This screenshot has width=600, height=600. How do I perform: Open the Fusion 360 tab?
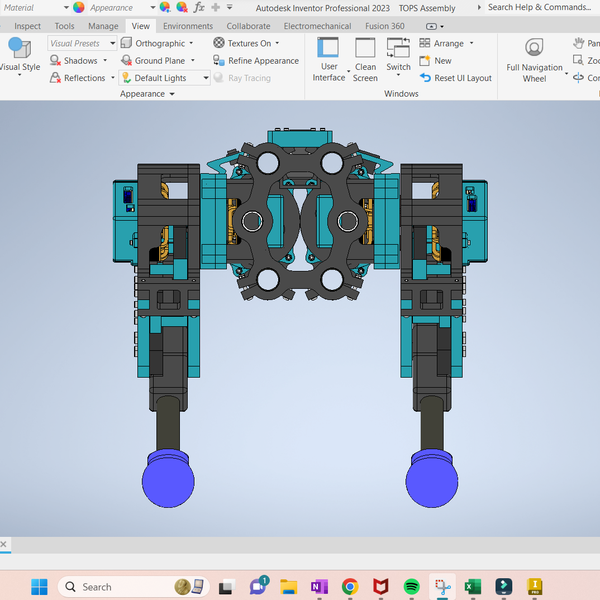tap(385, 26)
